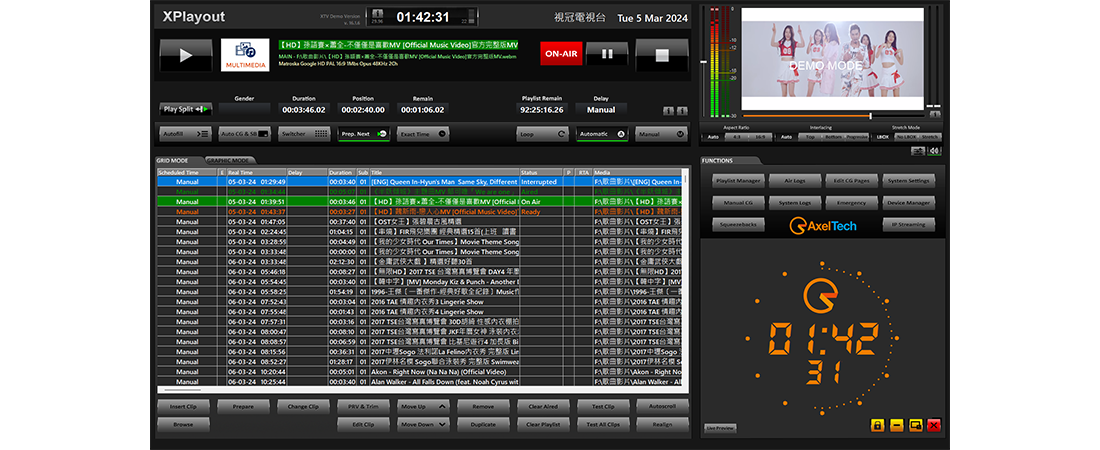Image resolution: width=1100 pixels, height=450 pixels.
Task: Start playback with the large Play button
Action: (x=185, y=55)
